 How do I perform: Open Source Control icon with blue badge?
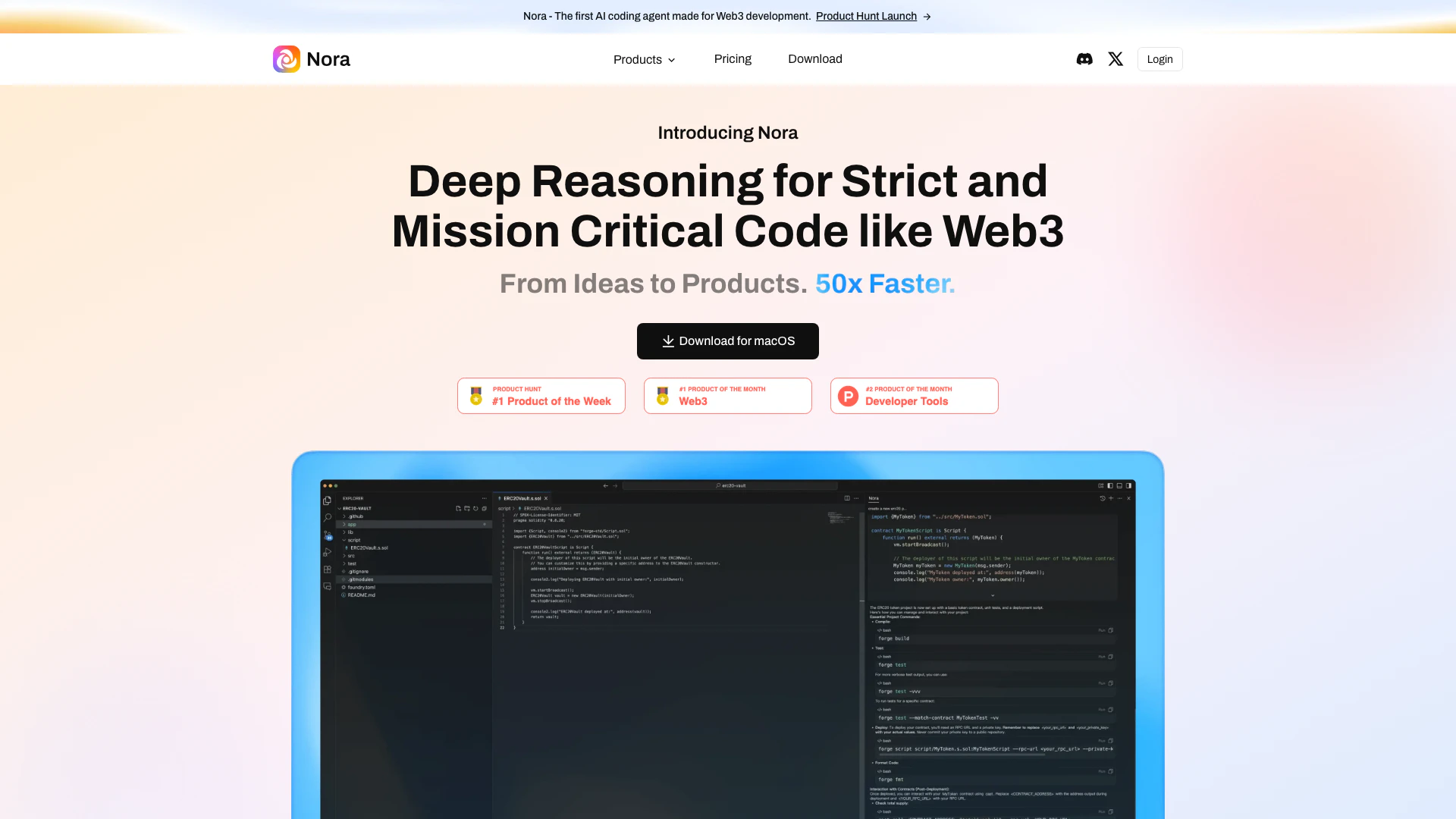(x=327, y=535)
